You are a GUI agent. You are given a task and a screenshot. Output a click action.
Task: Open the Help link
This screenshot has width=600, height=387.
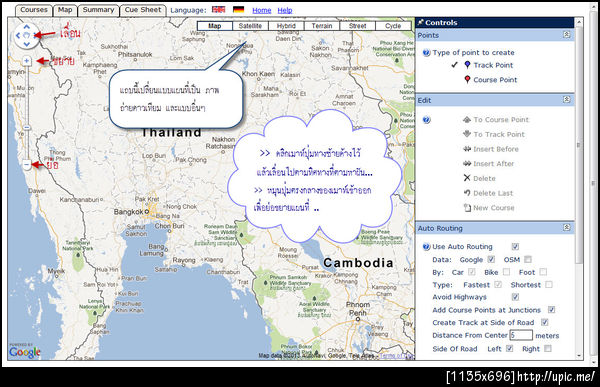tap(285, 10)
